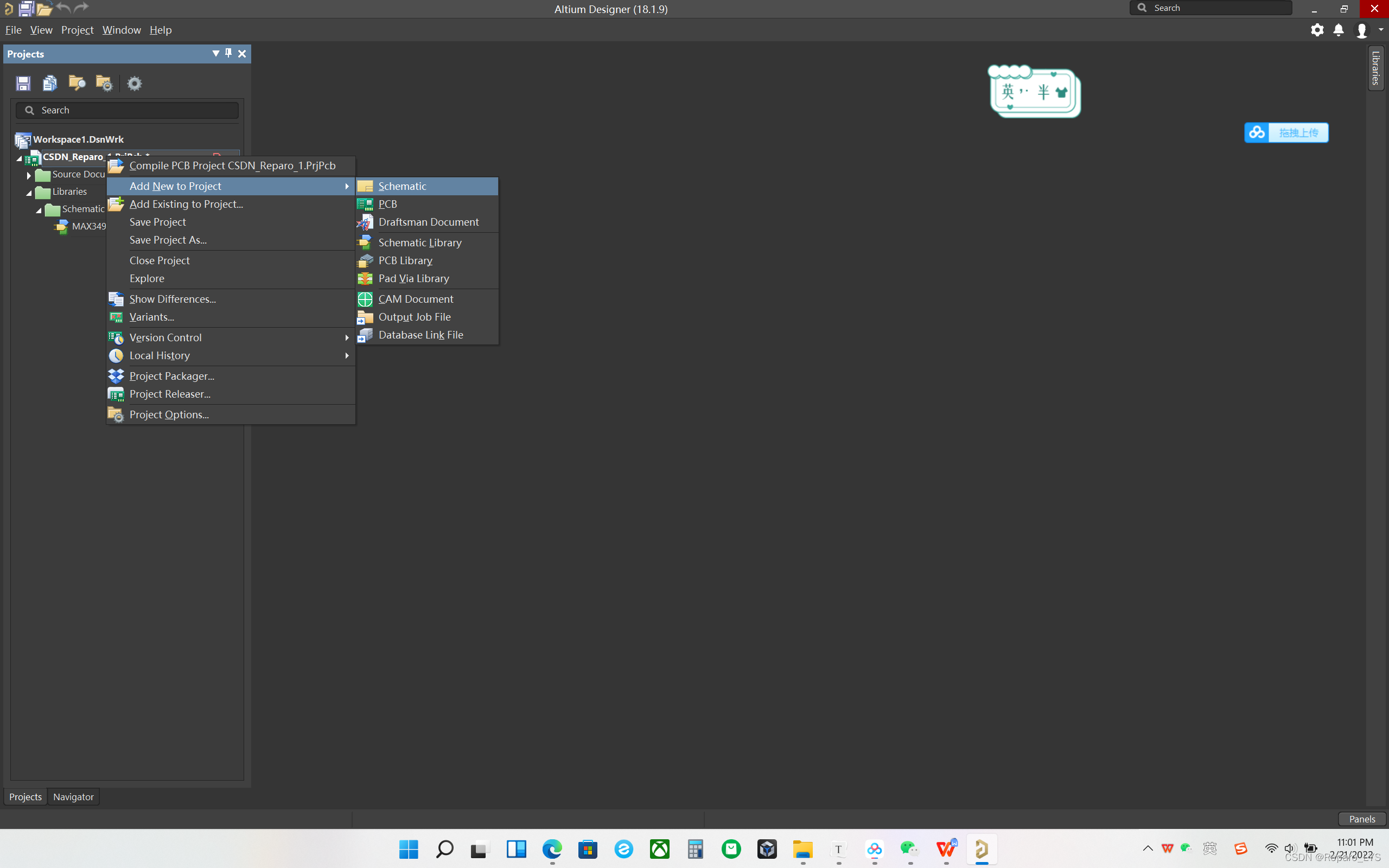Select Database Link File option

(x=420, y=334)
